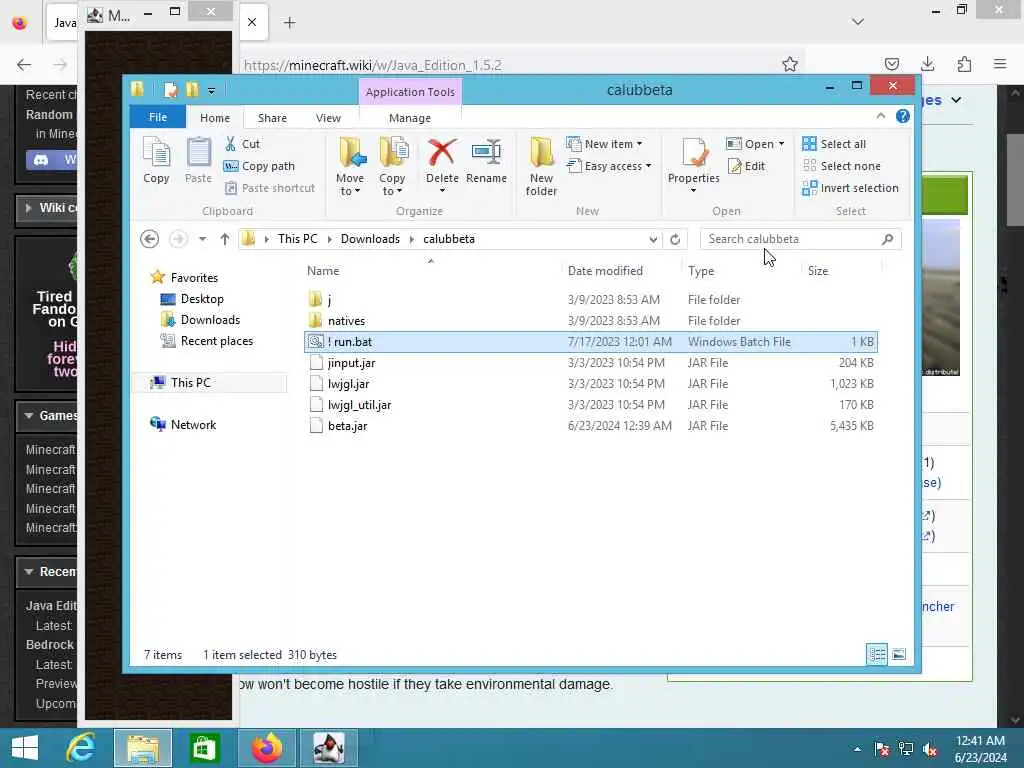This screenshot has height=768, width=1024.
Task: Open Quick Access Toolbar customize dropdown
Action: pos(212,90)
